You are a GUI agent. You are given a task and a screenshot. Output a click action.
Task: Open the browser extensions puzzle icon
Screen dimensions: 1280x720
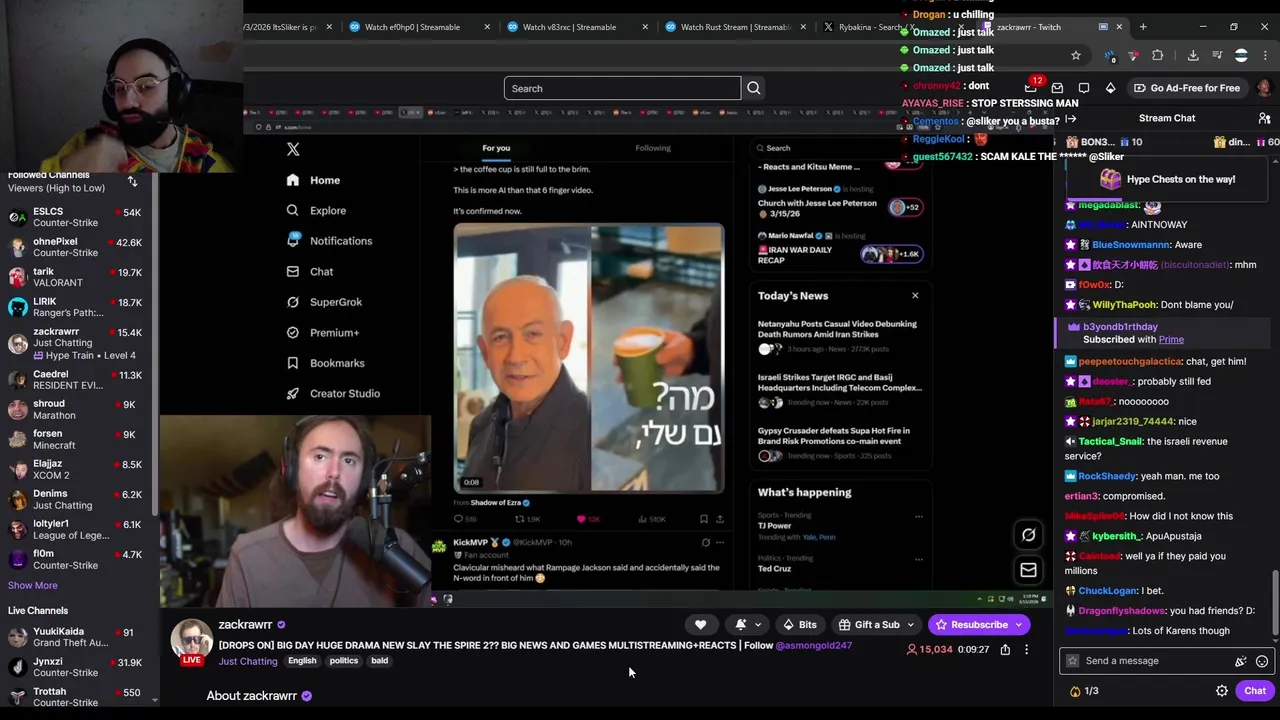(x=1158, y=56)
